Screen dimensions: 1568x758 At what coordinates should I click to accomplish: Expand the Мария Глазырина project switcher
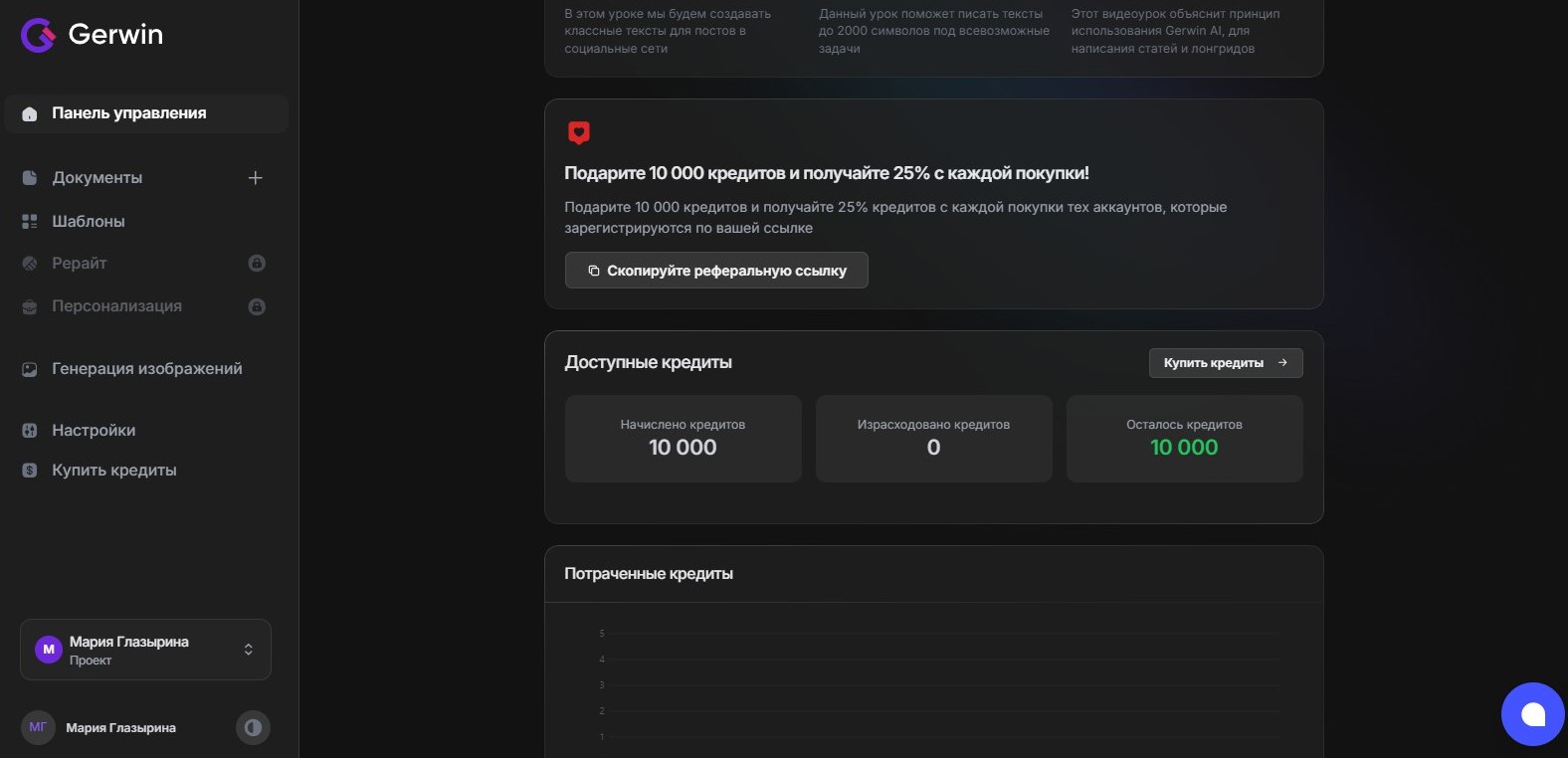coord(145,650)
